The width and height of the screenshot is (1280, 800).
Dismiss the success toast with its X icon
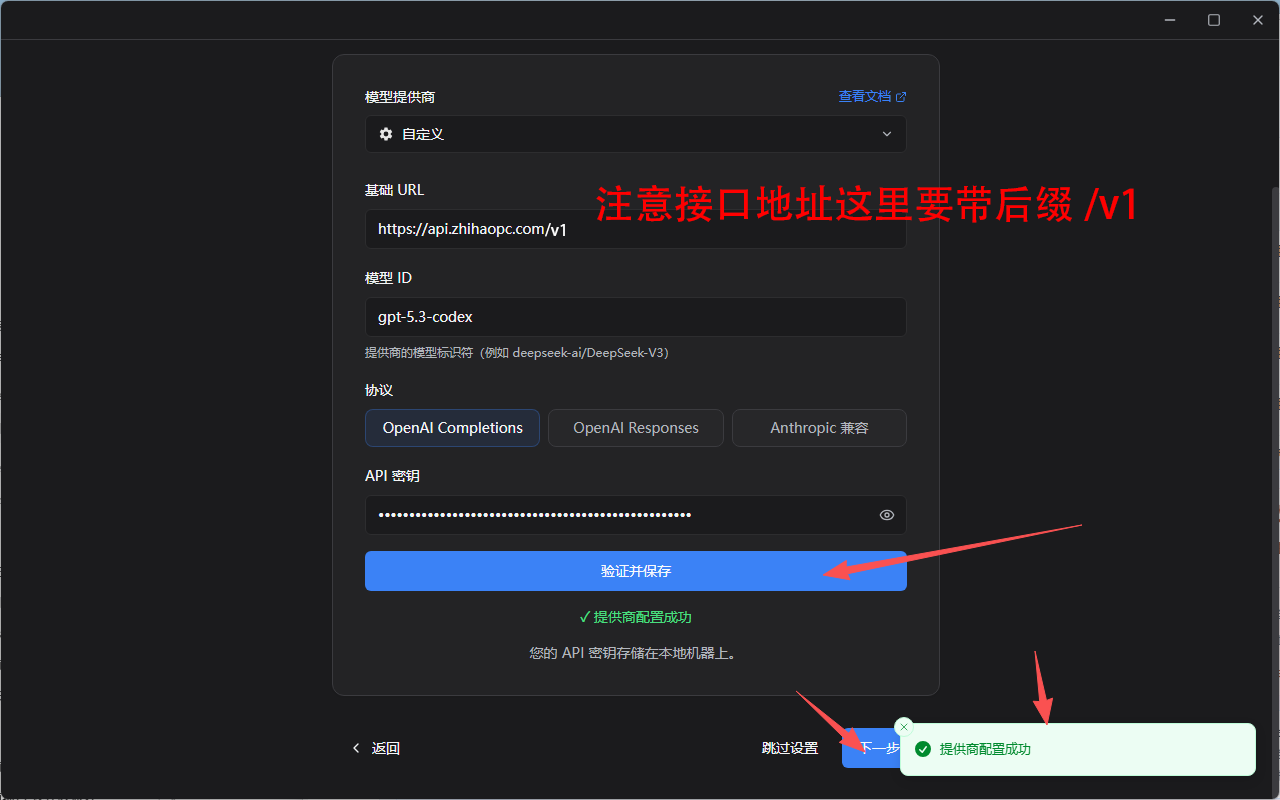click(904, 727)
